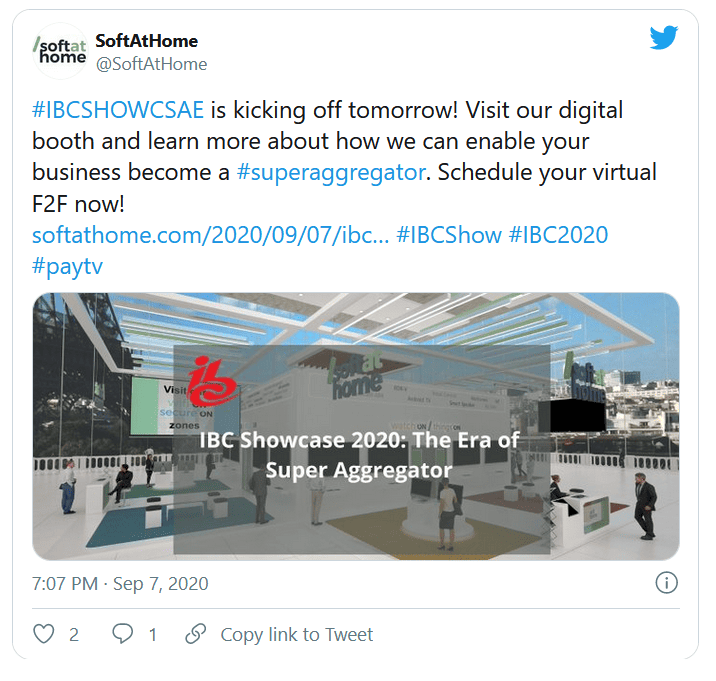Screen dimensions: 716x681
Task: Open the tweet info circle icon
Action: [667, 583]
